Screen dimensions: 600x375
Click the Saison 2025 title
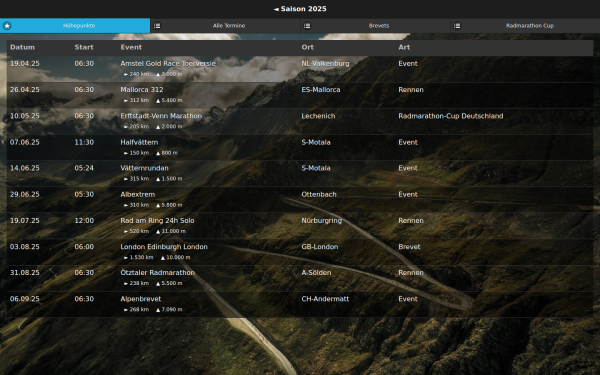tap(303, 9)
